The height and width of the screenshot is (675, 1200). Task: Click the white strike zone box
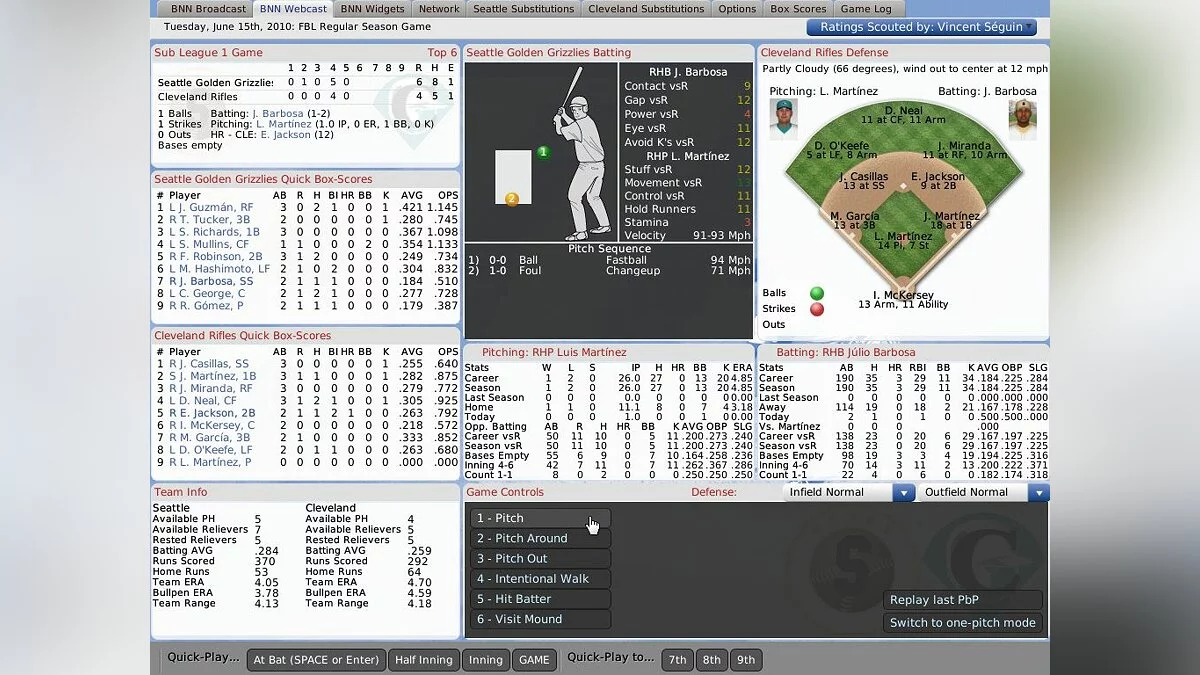(514, 176)
